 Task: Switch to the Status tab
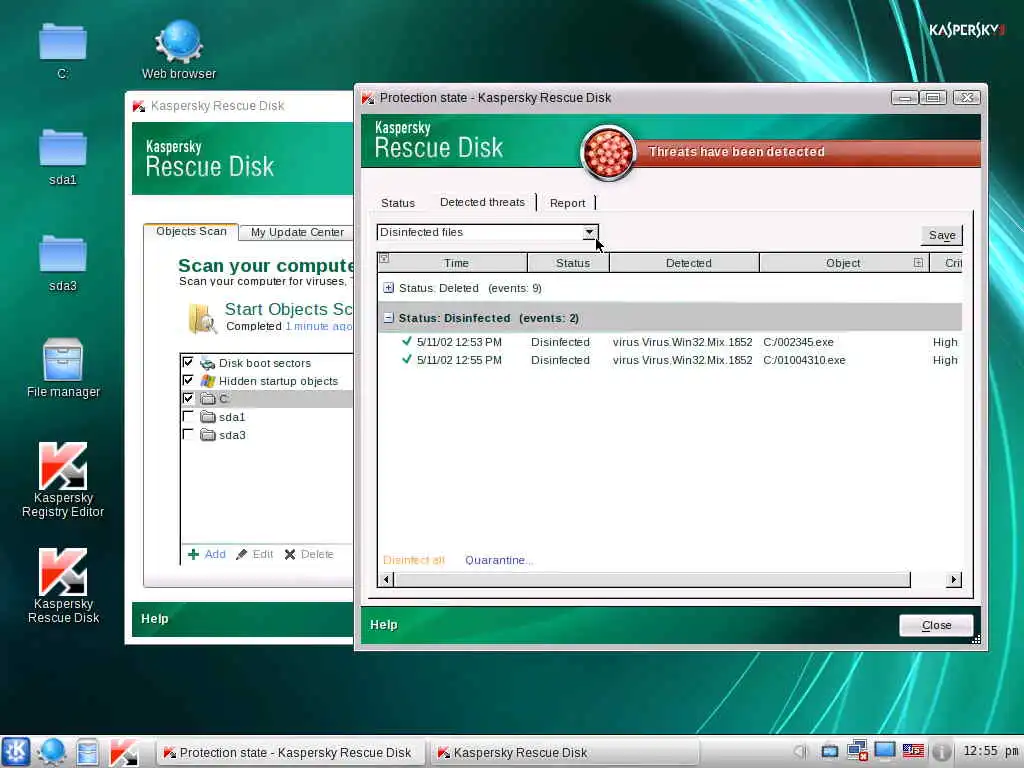pyautogui.click(x=398, y=203)
